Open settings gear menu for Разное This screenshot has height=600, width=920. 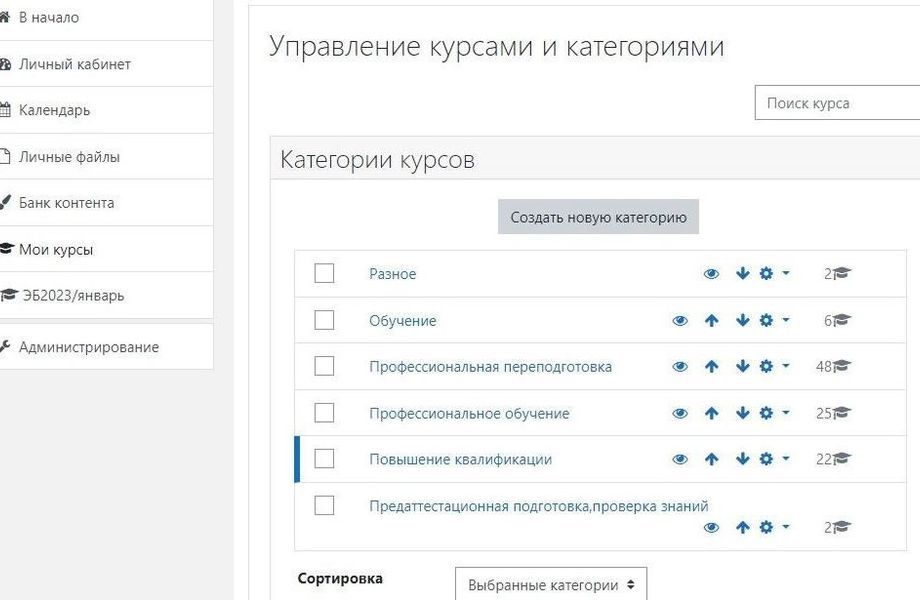(x=774, y=273)
